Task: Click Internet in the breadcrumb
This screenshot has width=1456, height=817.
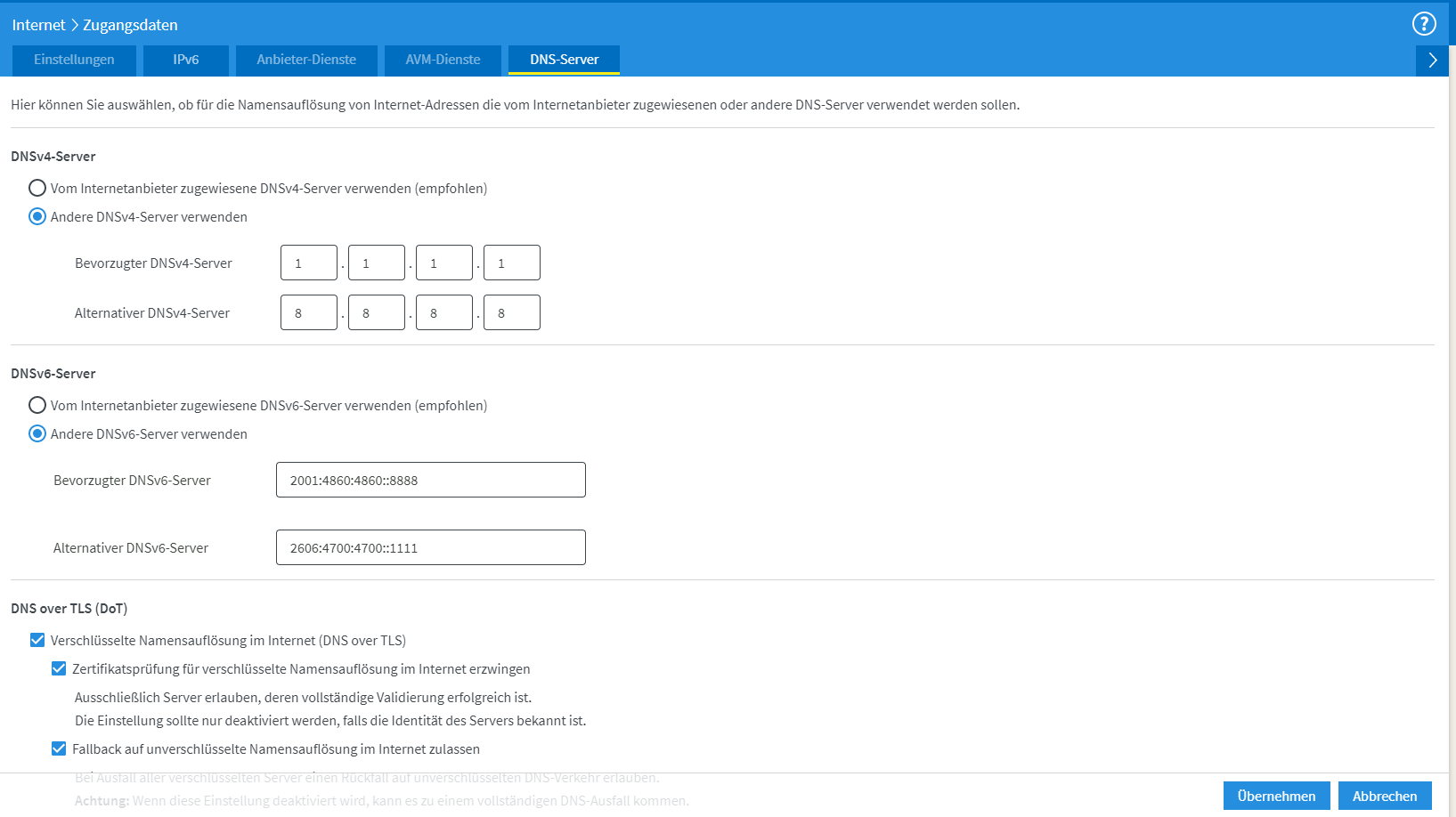Action: point(38,25)
